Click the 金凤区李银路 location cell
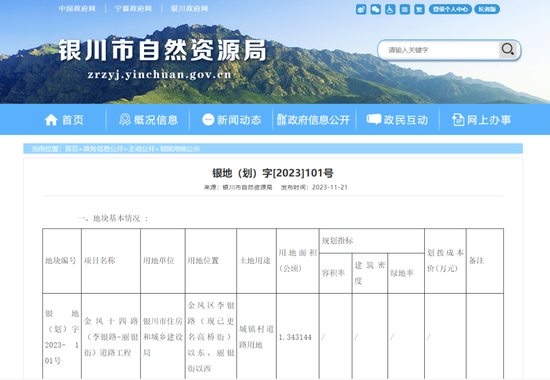 point(211,337)
